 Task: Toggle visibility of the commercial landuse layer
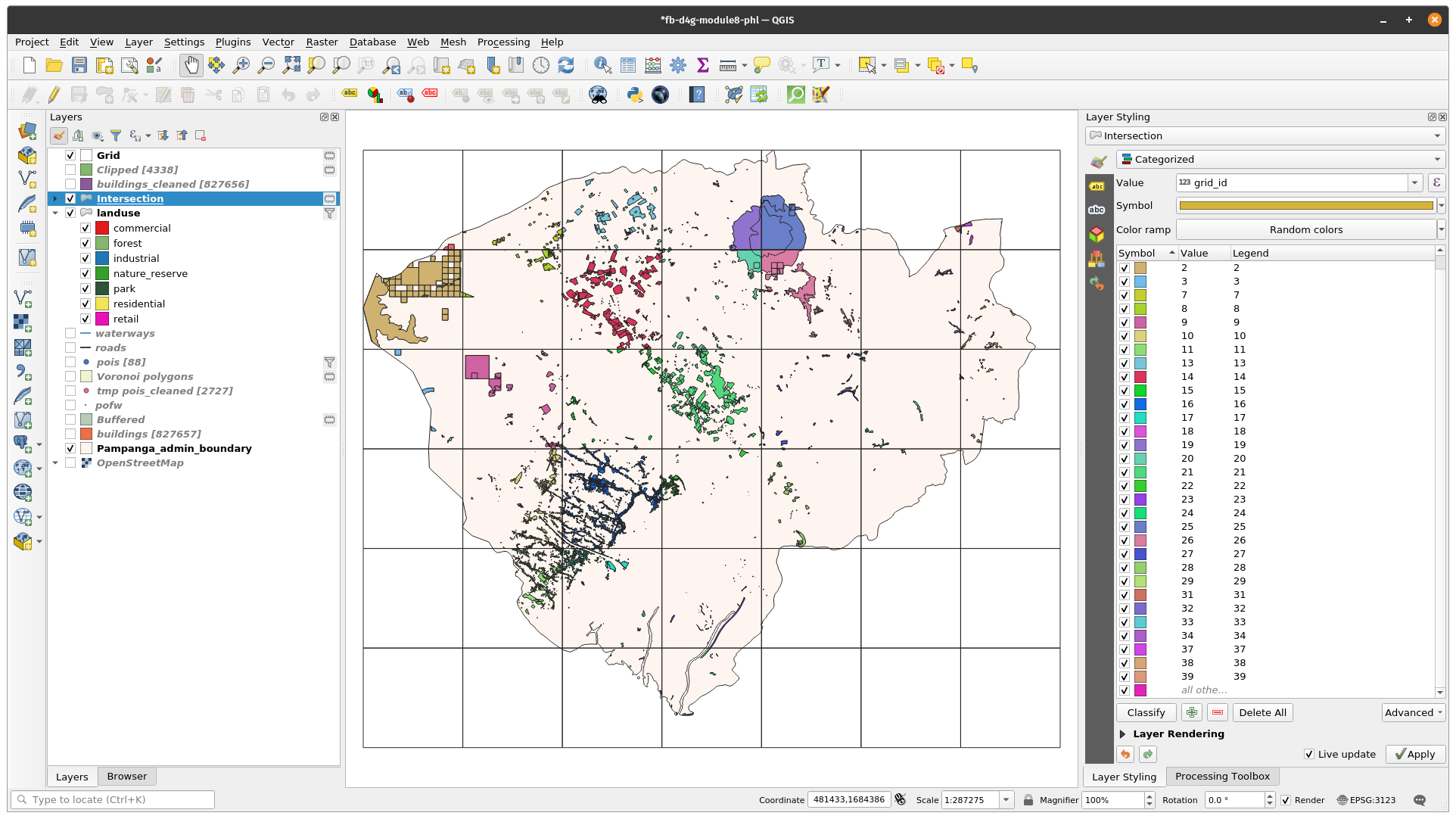(x=86, y=228)
